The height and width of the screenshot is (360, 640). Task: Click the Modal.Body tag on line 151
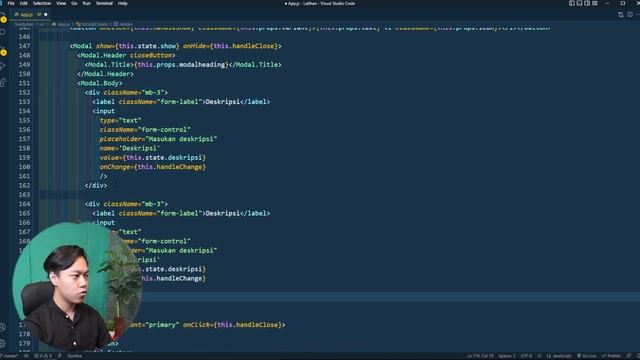(100, 83)
